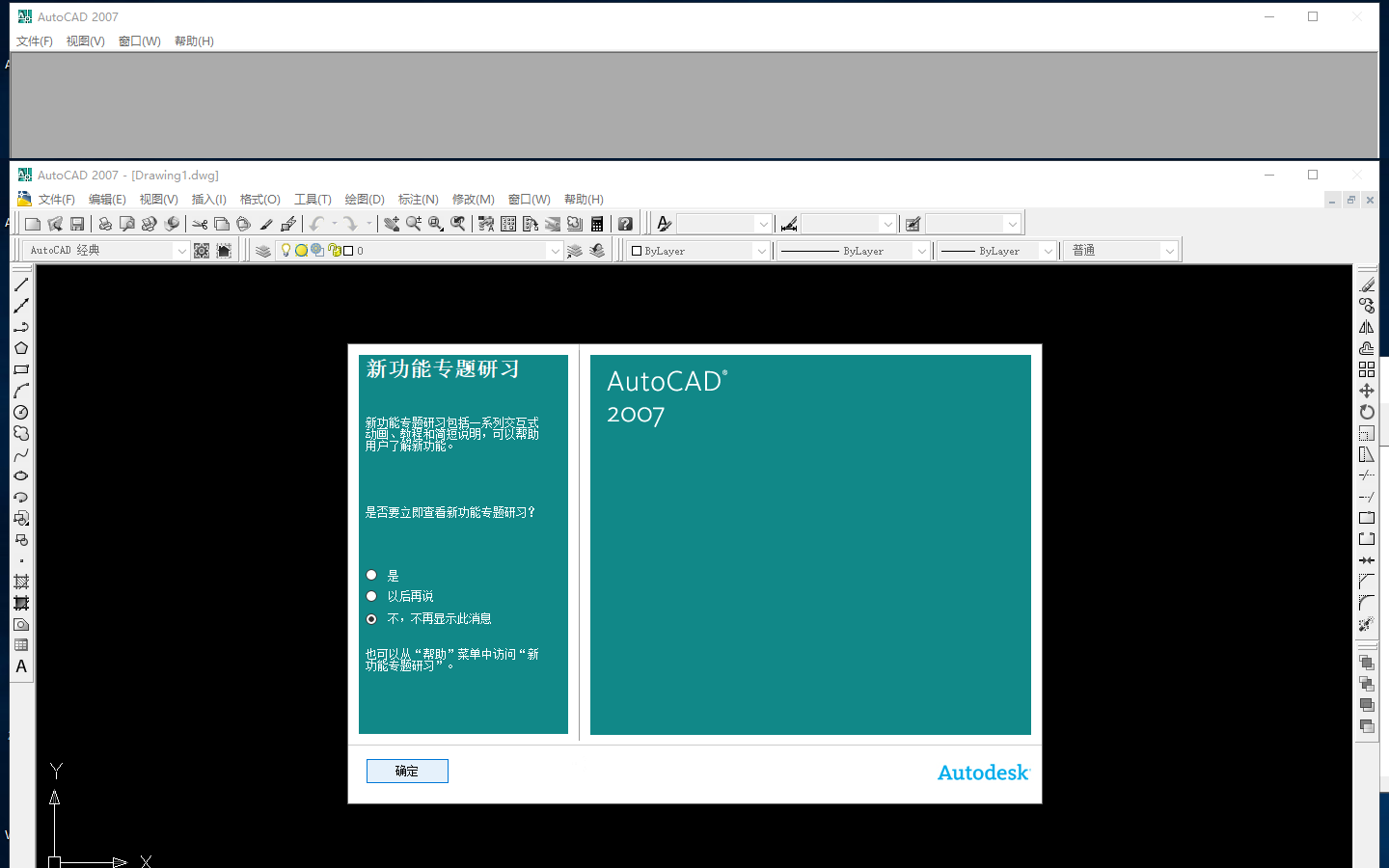Open the layer list dropdown showing layer 0
Image resolution: width=1389 pixels, height=868 pixels.
[x=555, y=251]
